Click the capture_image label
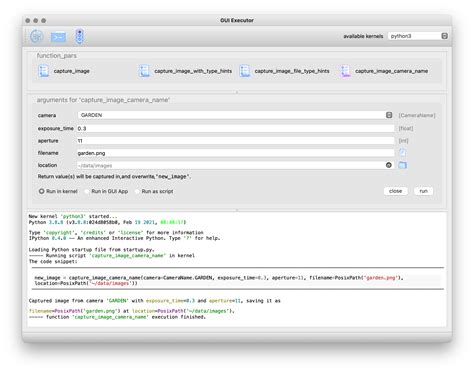 tap(72, 71)
